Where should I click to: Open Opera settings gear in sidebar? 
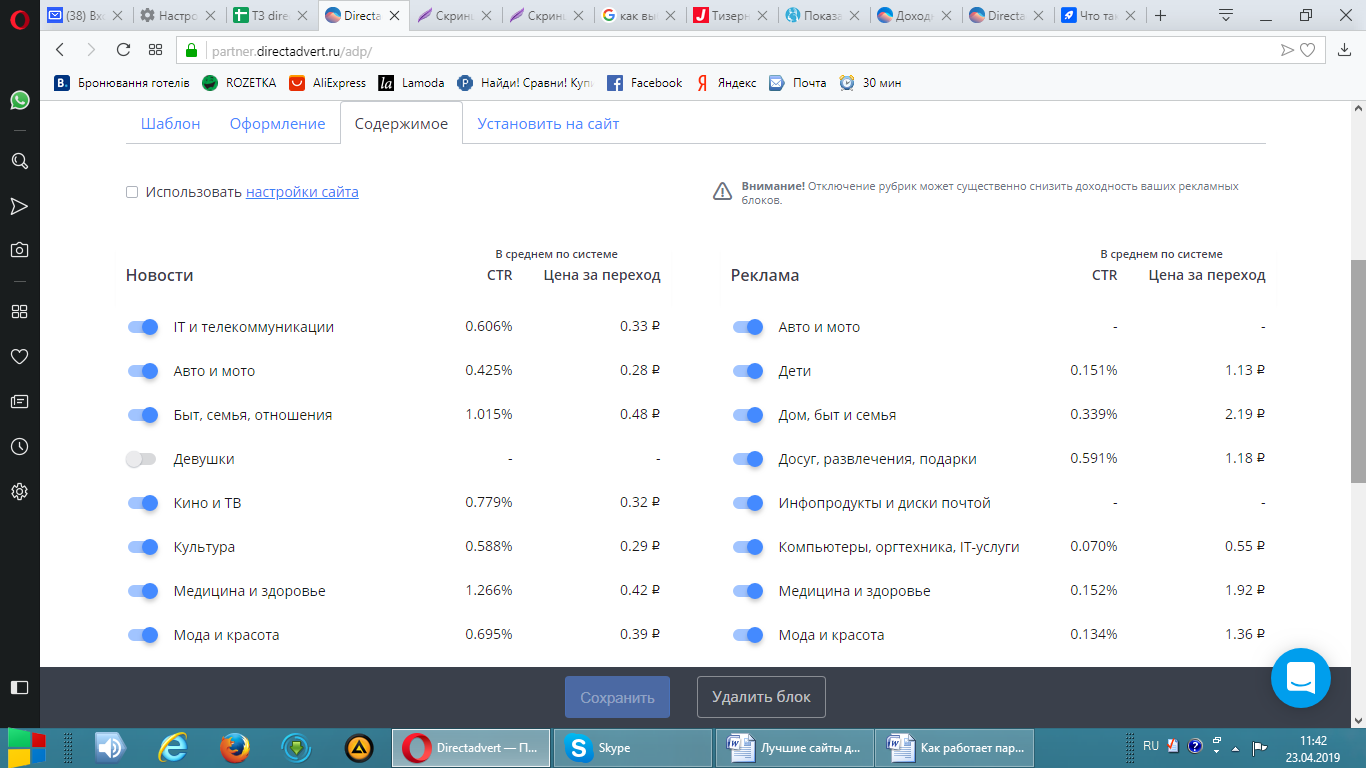pyautogui.click(x=19, y=491)
